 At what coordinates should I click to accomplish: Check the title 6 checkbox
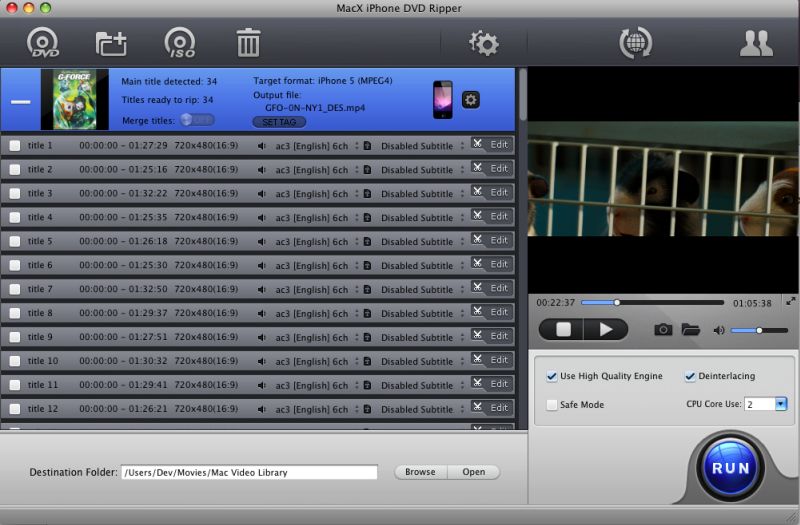click(x=15, y=265)
